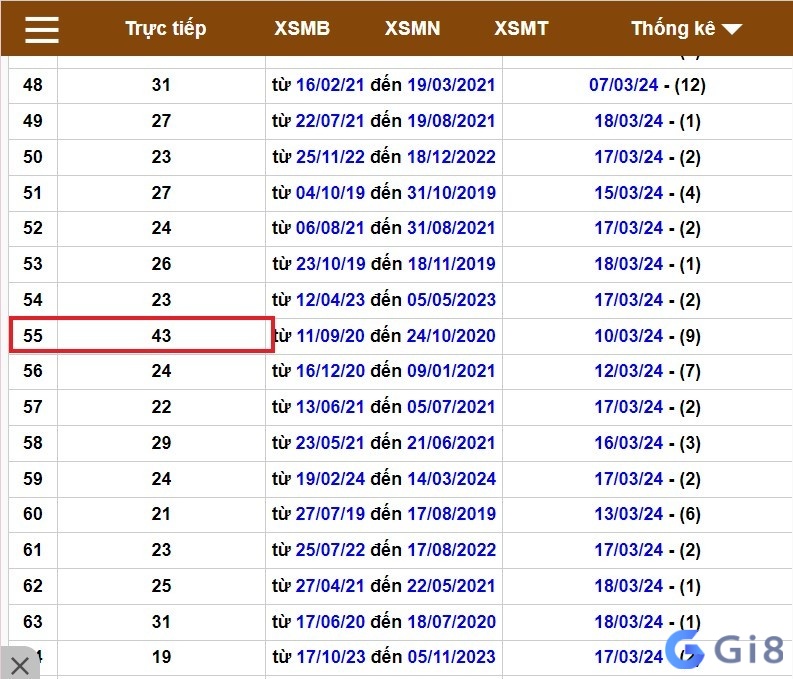
Task: Open the 04/10/19 date link
Action: (x=330, y=193)
